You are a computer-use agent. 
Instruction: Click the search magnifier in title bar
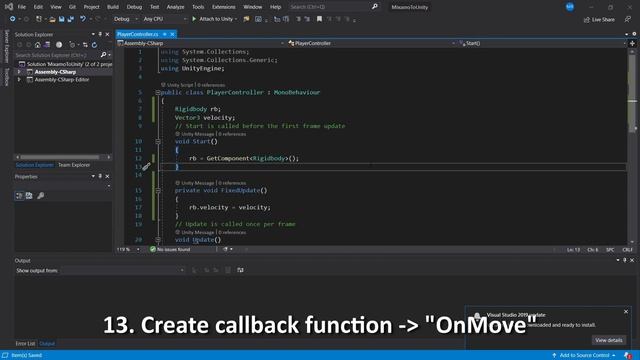[x=375, y=7]
